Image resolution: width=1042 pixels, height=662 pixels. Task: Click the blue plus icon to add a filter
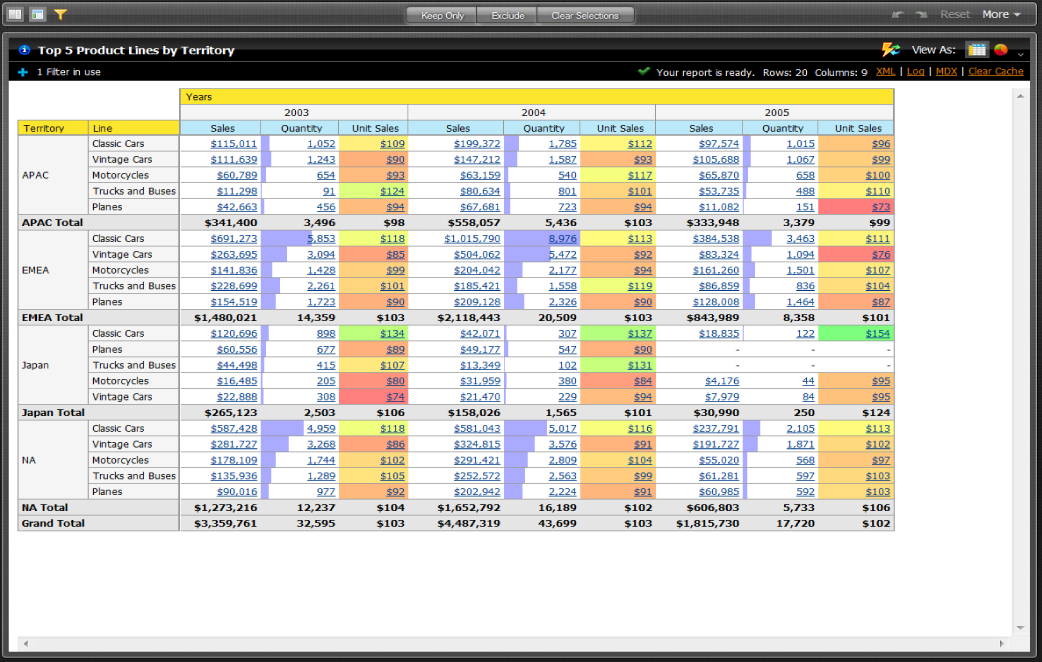21,72
